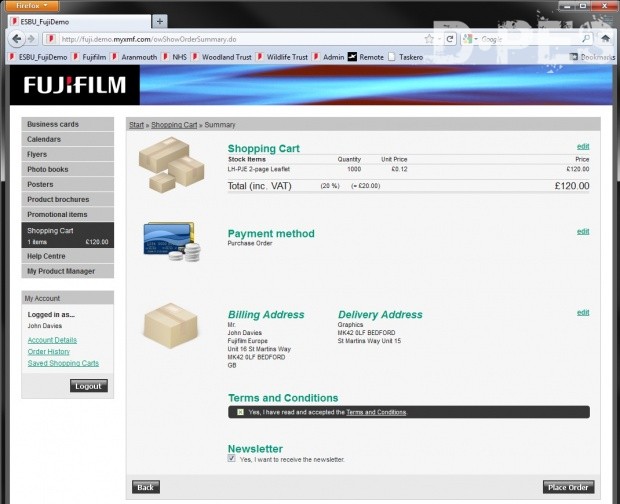Open the Aranmouth bookmark
This screenshot has height=504, width=620.
click(x=134, y=57)
